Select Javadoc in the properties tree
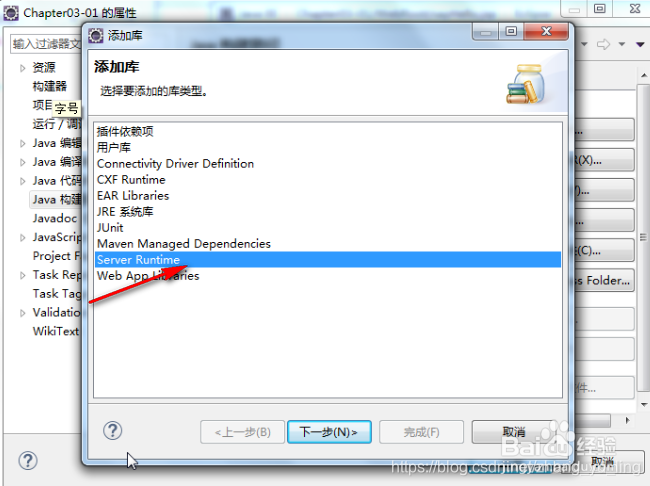Viewport: 650px width, 486px height. (x=55, y=219)
